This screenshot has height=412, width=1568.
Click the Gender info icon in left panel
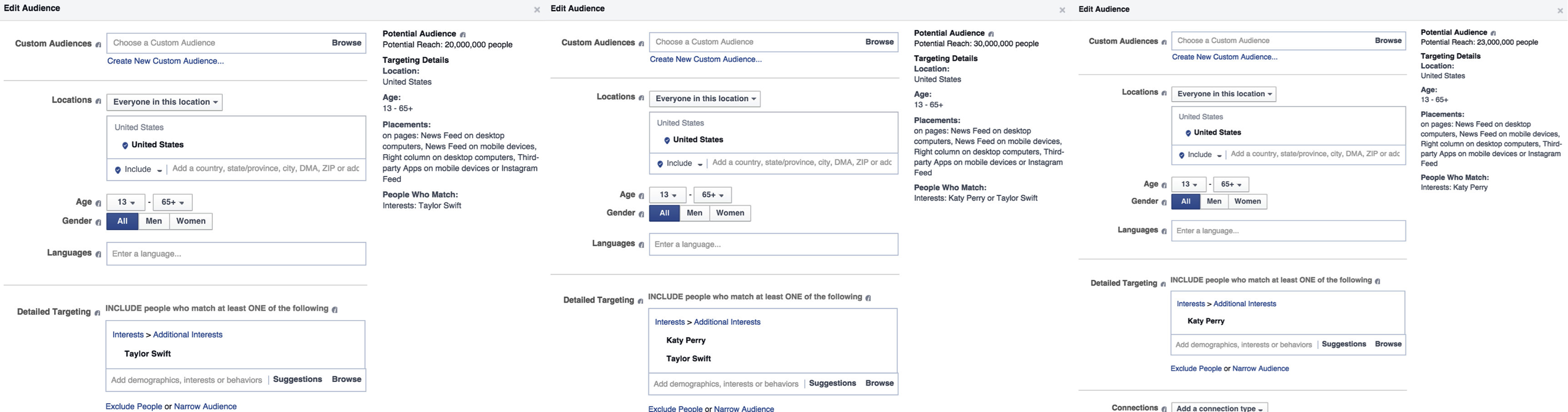tap(98, 222)
